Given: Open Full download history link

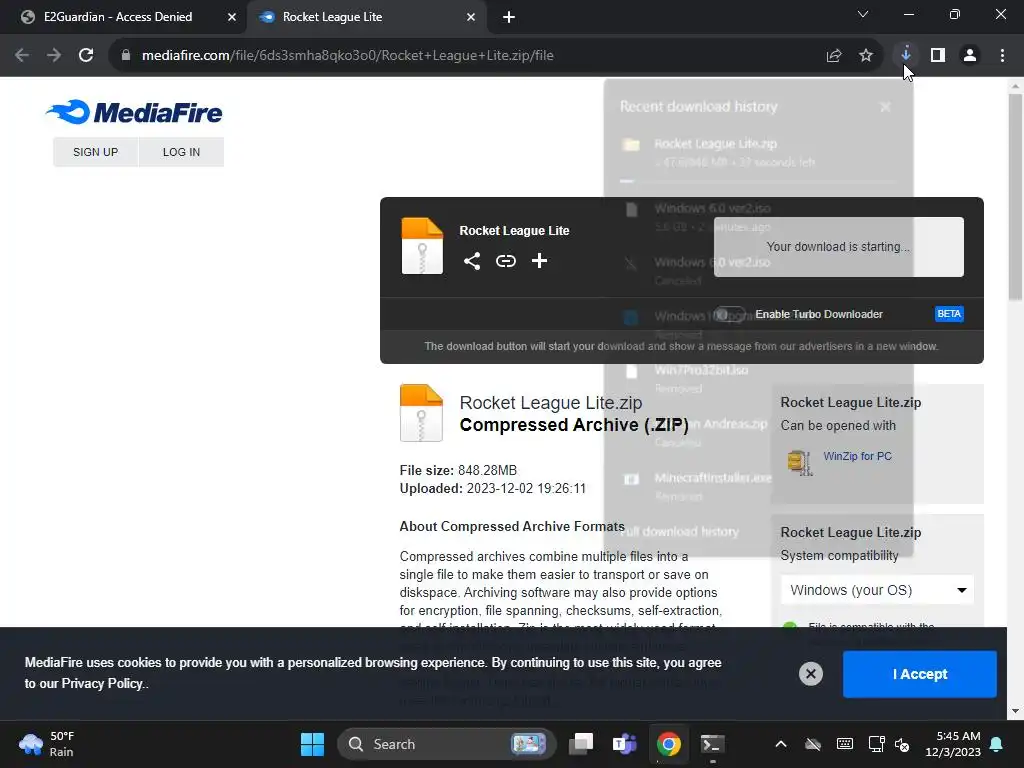Looking at the screenshot, I should tap(679, 532).
